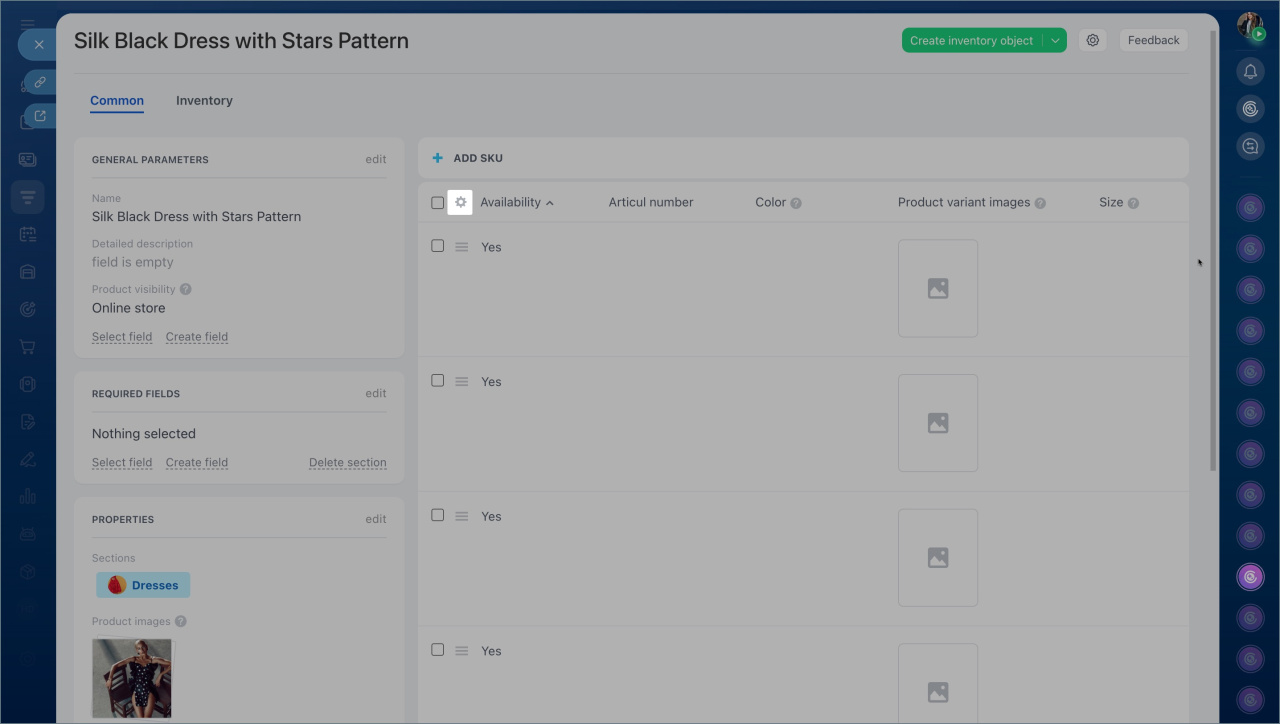This screenshot has height=724, width=1280.
Task: Open the notifications bell icon
Action: (x=1250, y=71)
